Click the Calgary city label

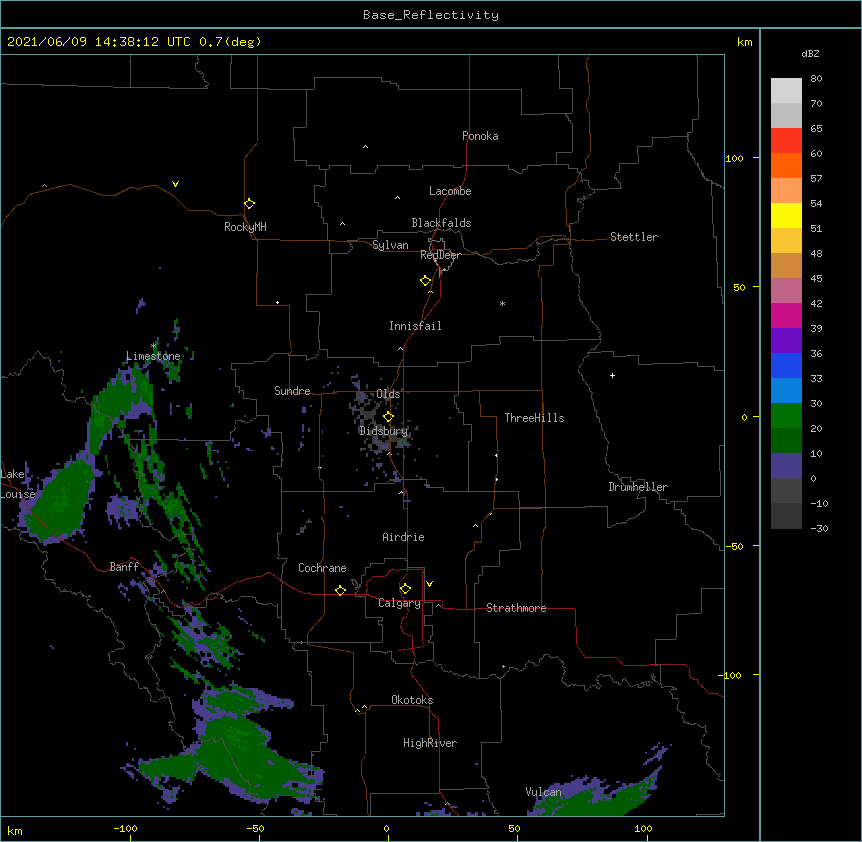coord(399,603)
